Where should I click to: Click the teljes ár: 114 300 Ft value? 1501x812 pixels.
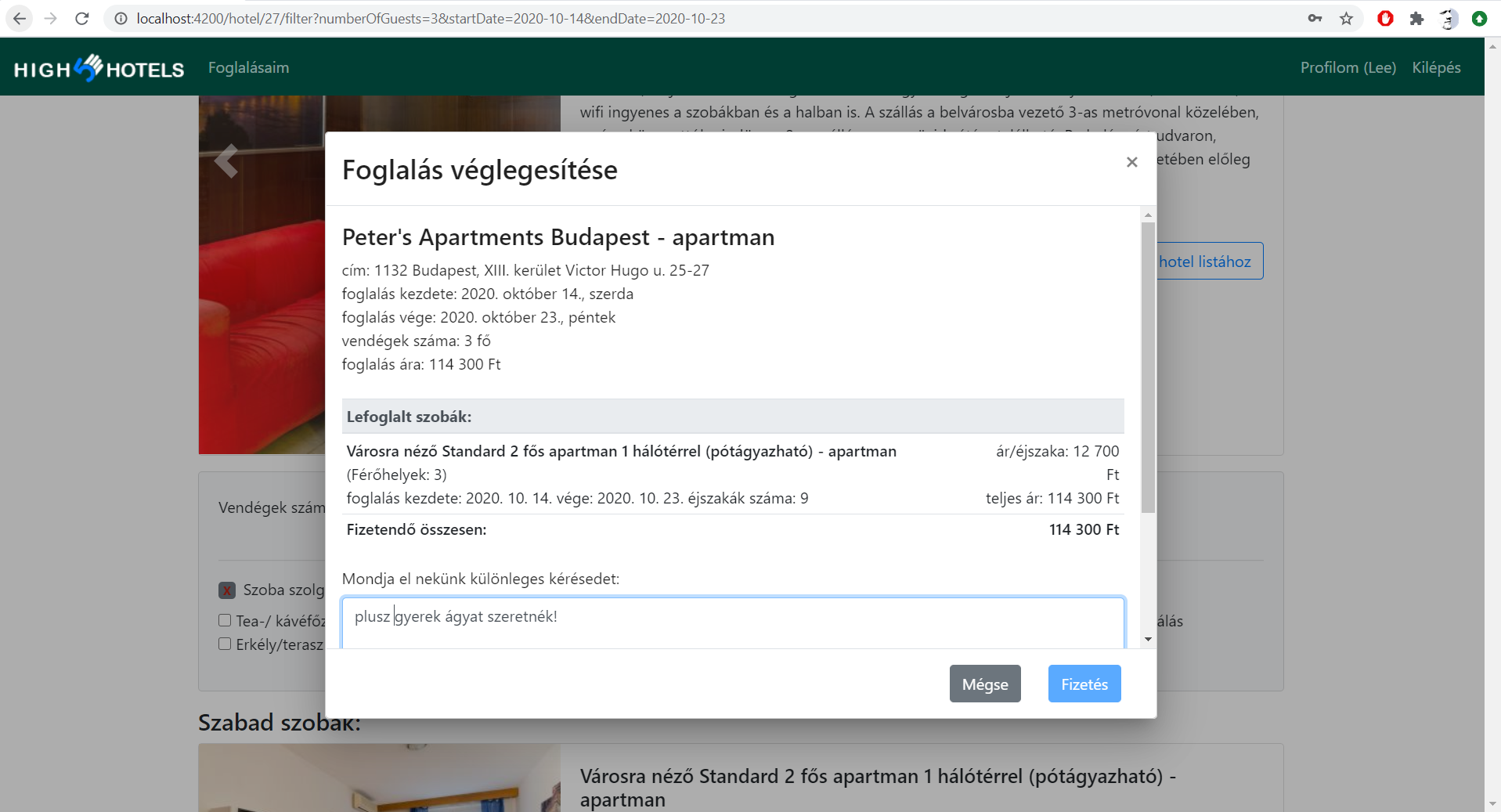click(1052, 498)
